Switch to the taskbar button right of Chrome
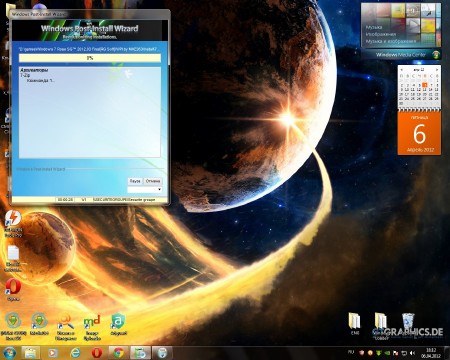Image resolution: width=450 pixels, height=360 pixels. 140,353
